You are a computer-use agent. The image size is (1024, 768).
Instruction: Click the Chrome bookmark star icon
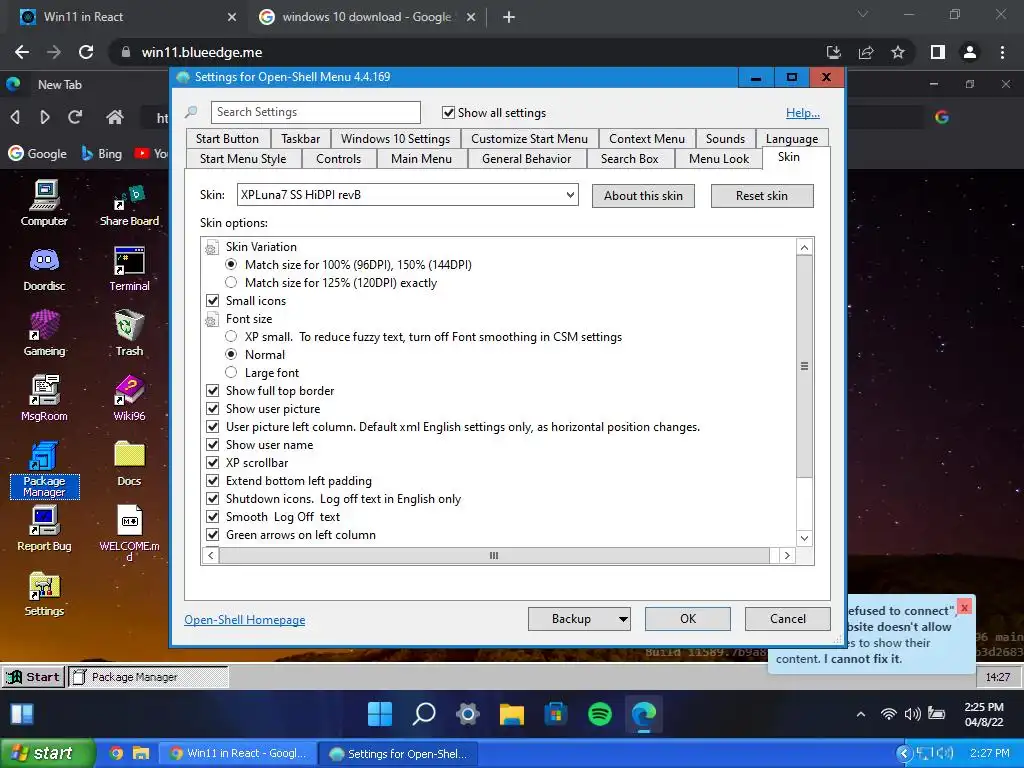(x=898, y=52)
